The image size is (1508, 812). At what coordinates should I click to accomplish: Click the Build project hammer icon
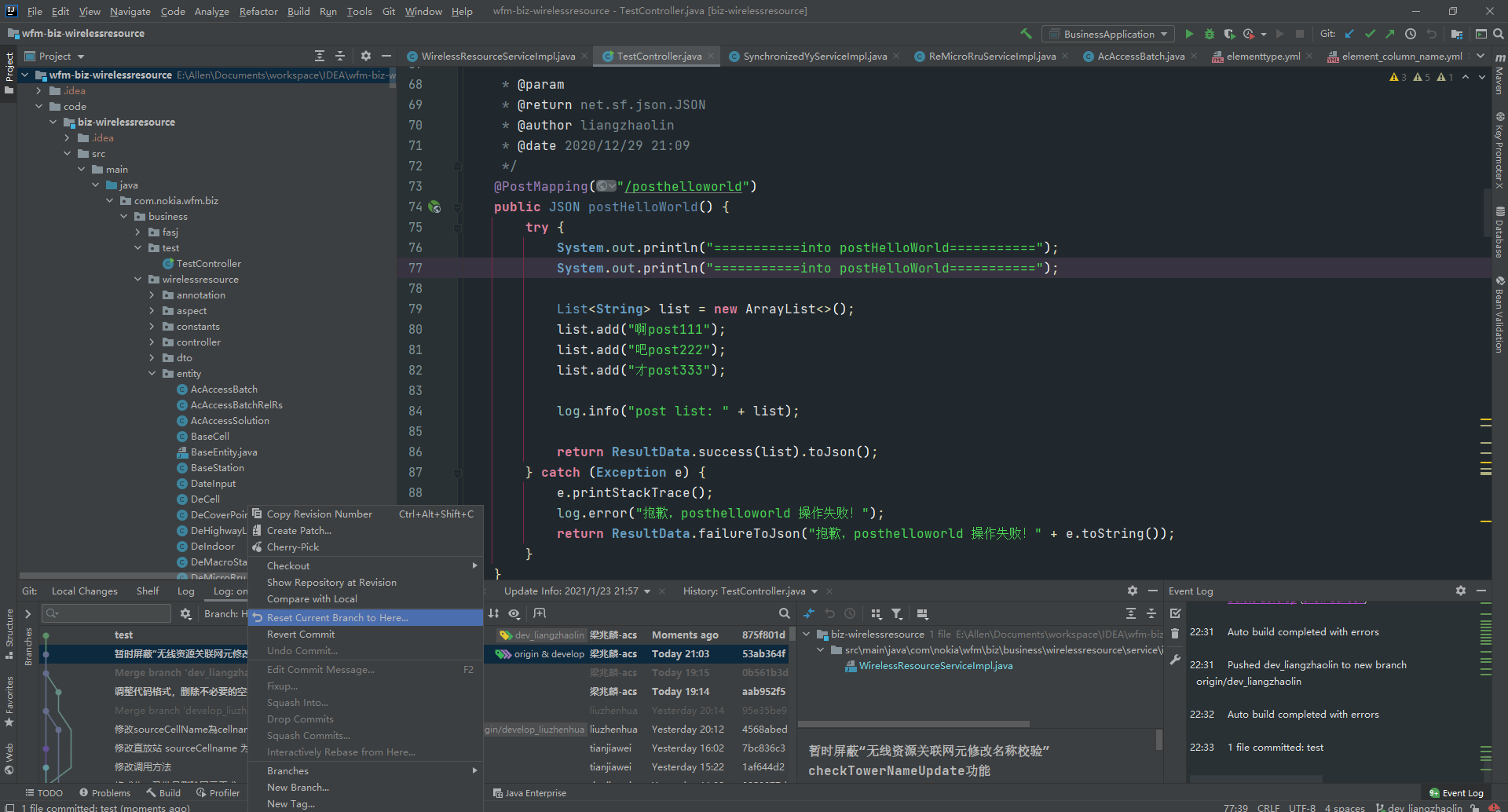[x=1026, y=34]
